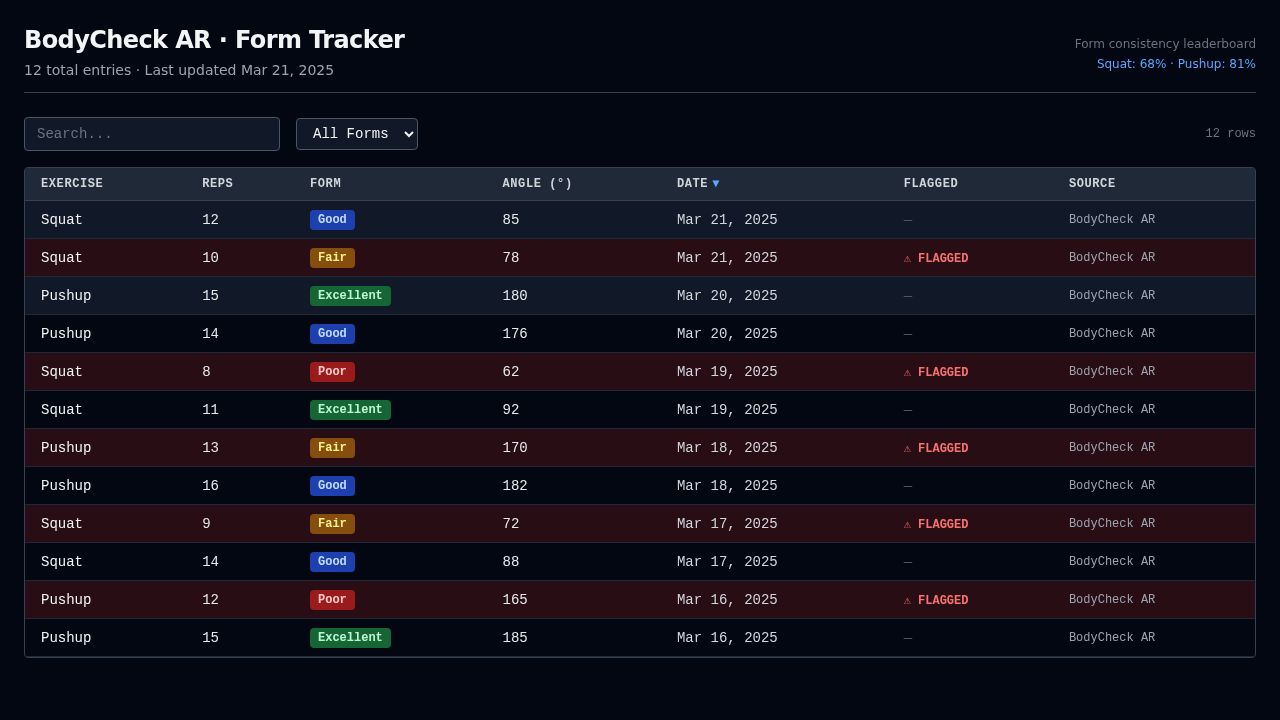Click warning icon on Mar 16 Pushup 12-rep row
This screenshot has height=720, width=1280.
coord(908,600)
